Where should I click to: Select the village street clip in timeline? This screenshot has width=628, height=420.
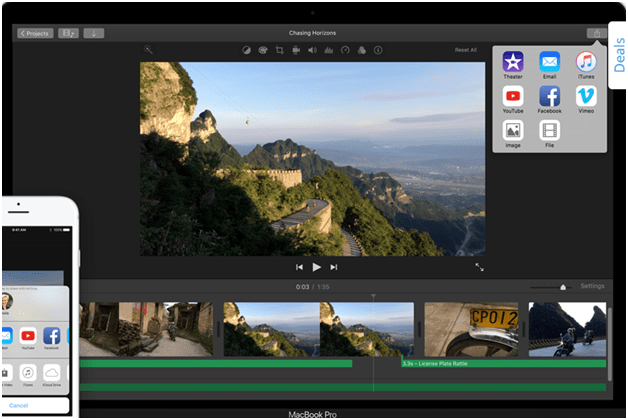pos(146,329)
